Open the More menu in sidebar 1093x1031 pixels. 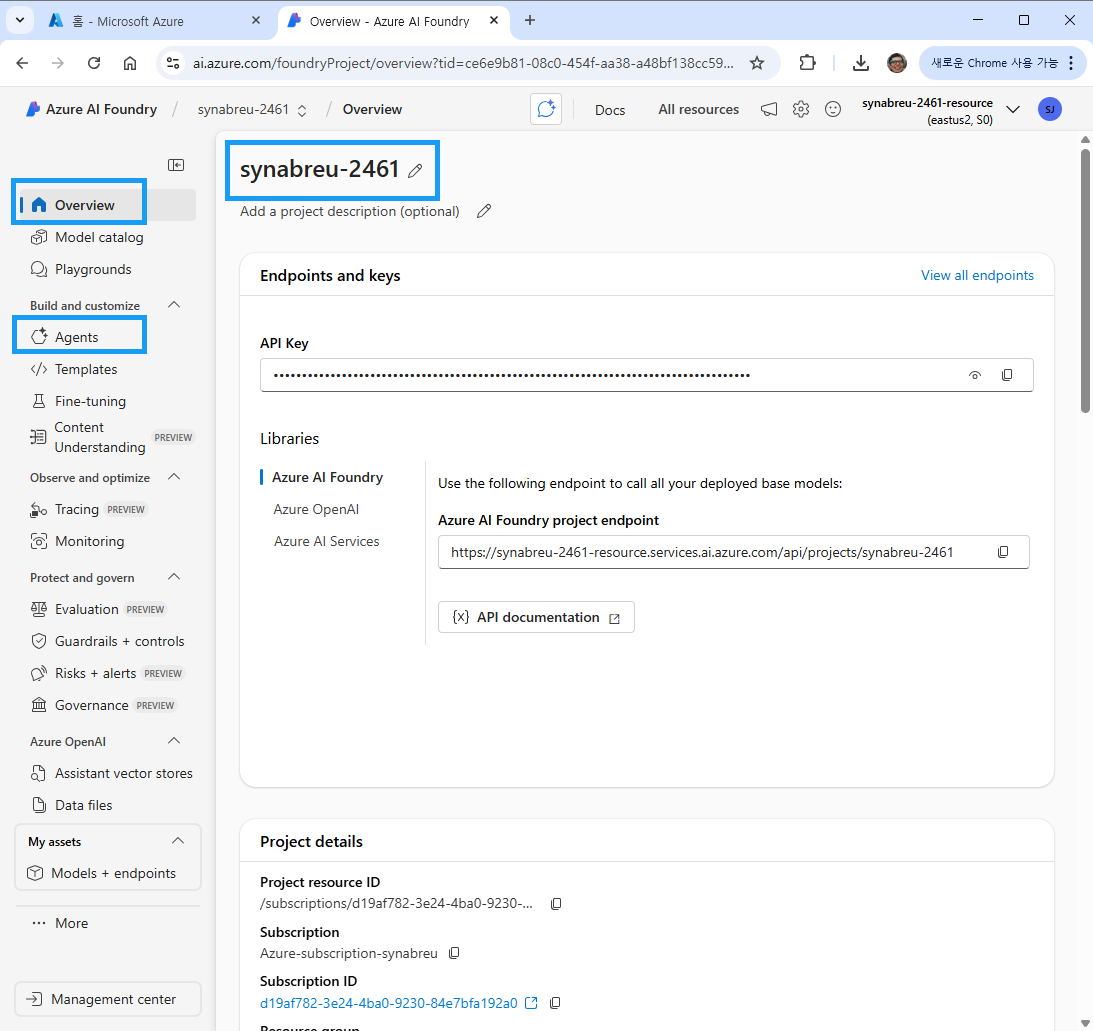(61, 923)
